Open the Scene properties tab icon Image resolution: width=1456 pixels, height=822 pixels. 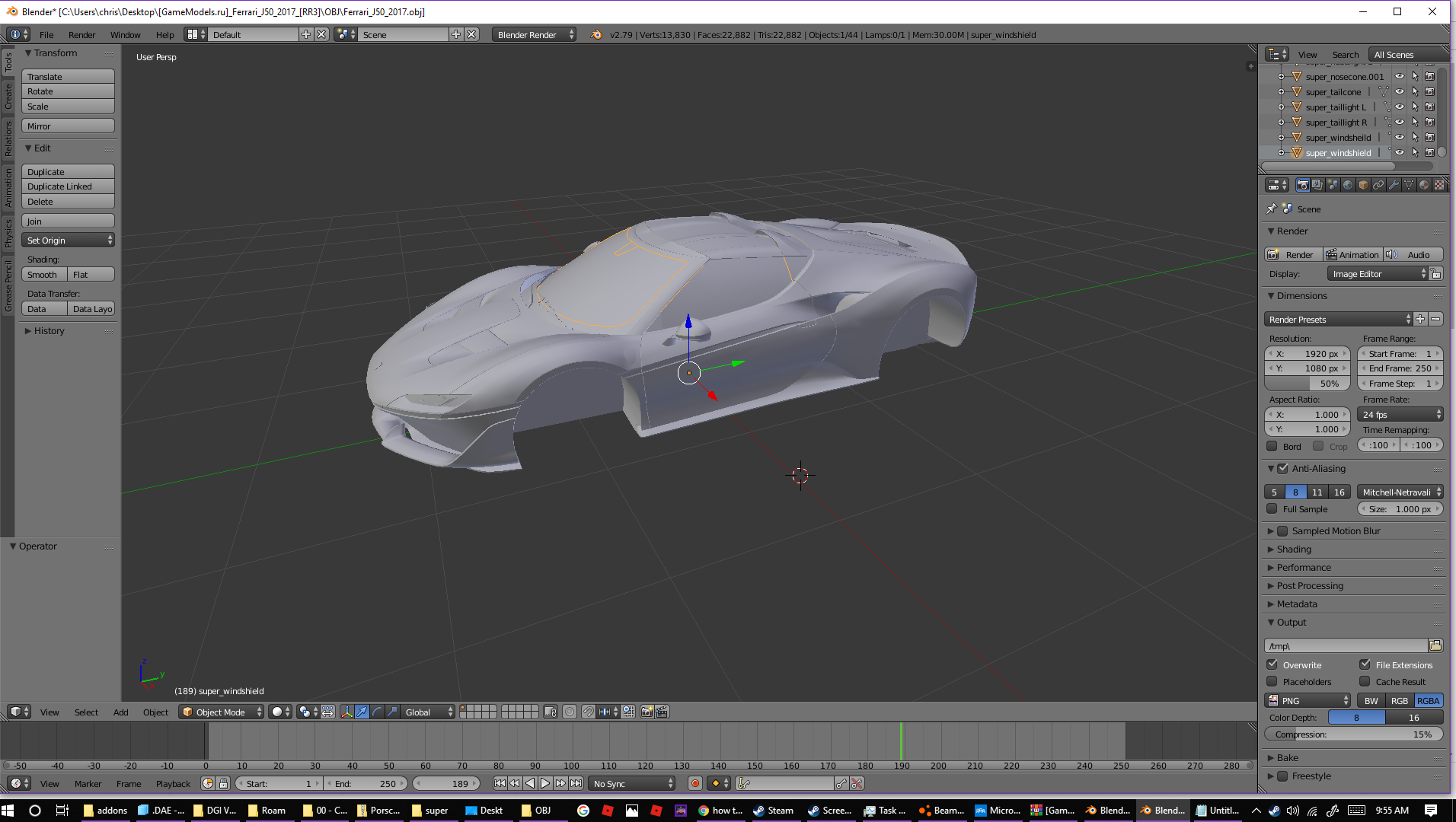coord(1333,185)
